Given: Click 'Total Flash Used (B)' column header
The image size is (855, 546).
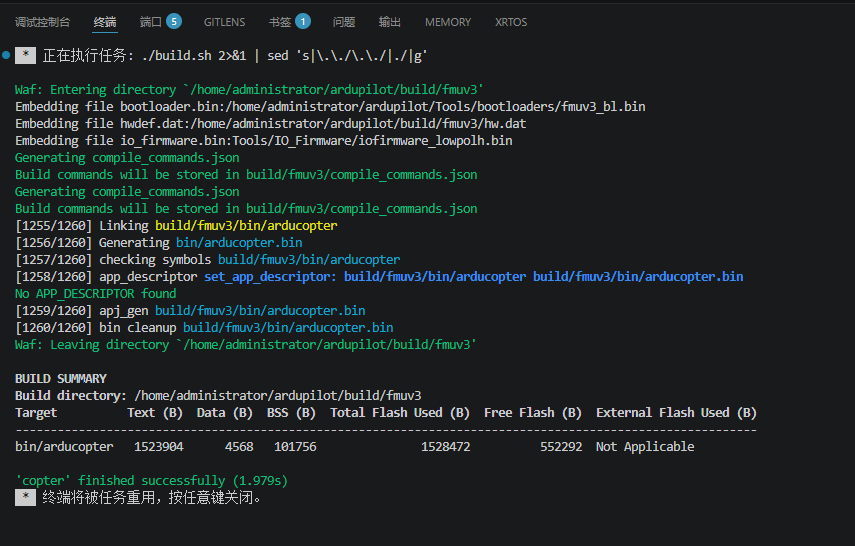Looking at the screenshot, I should click(x=400, y=412).
